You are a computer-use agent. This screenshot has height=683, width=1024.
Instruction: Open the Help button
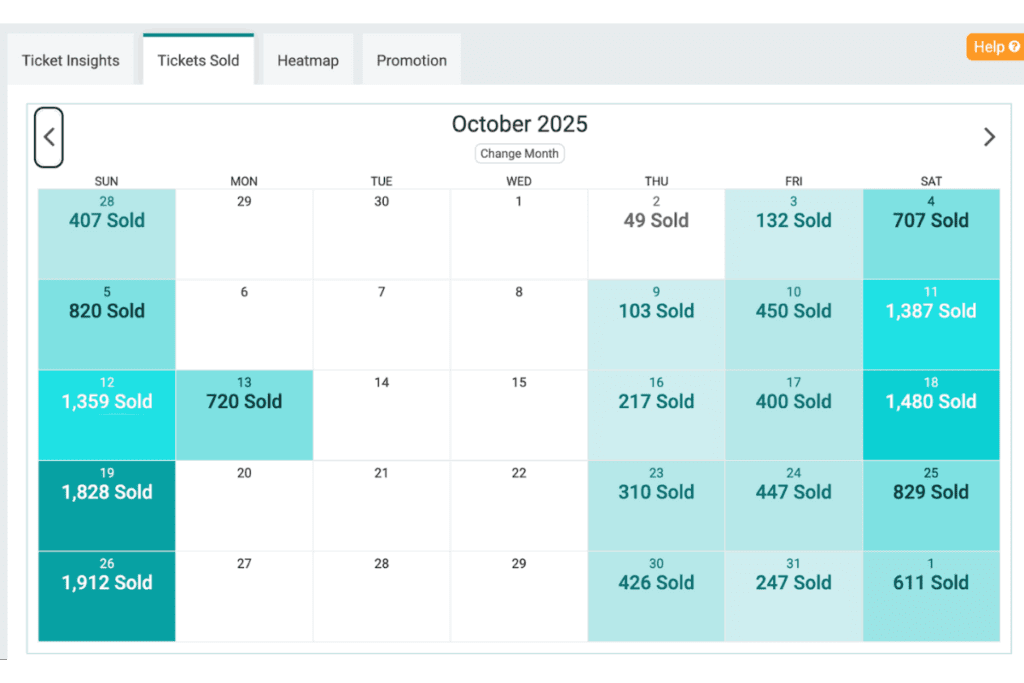994,47
